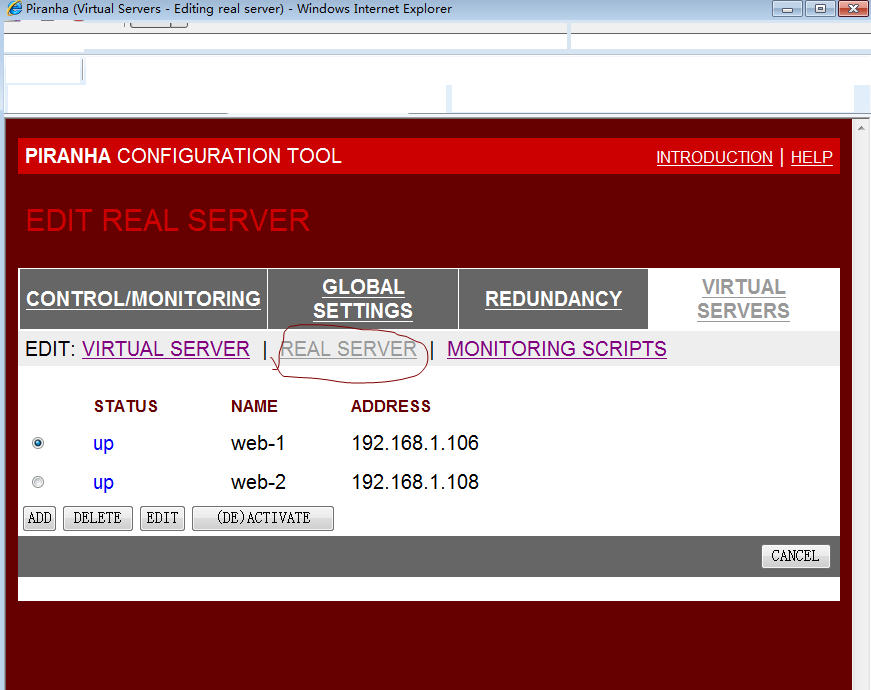871x690 pixels.
Task: Open the HELP link
Action: click(812, 157)
